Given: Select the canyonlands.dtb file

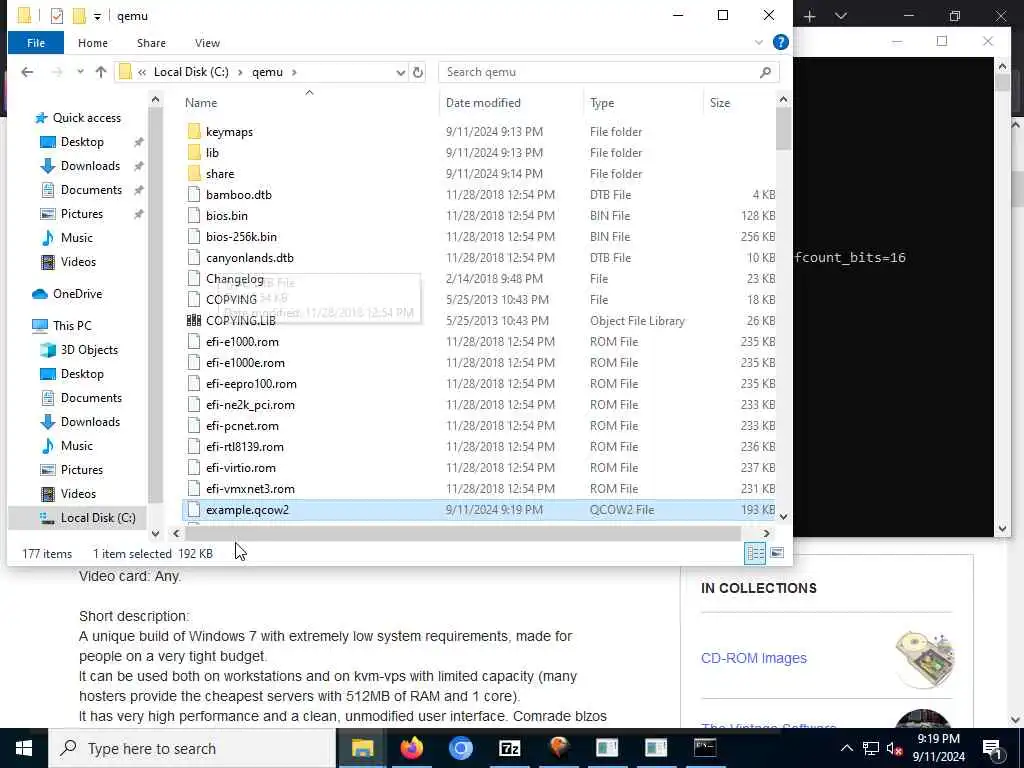Looking at the screenshot, I should [249, 258].
